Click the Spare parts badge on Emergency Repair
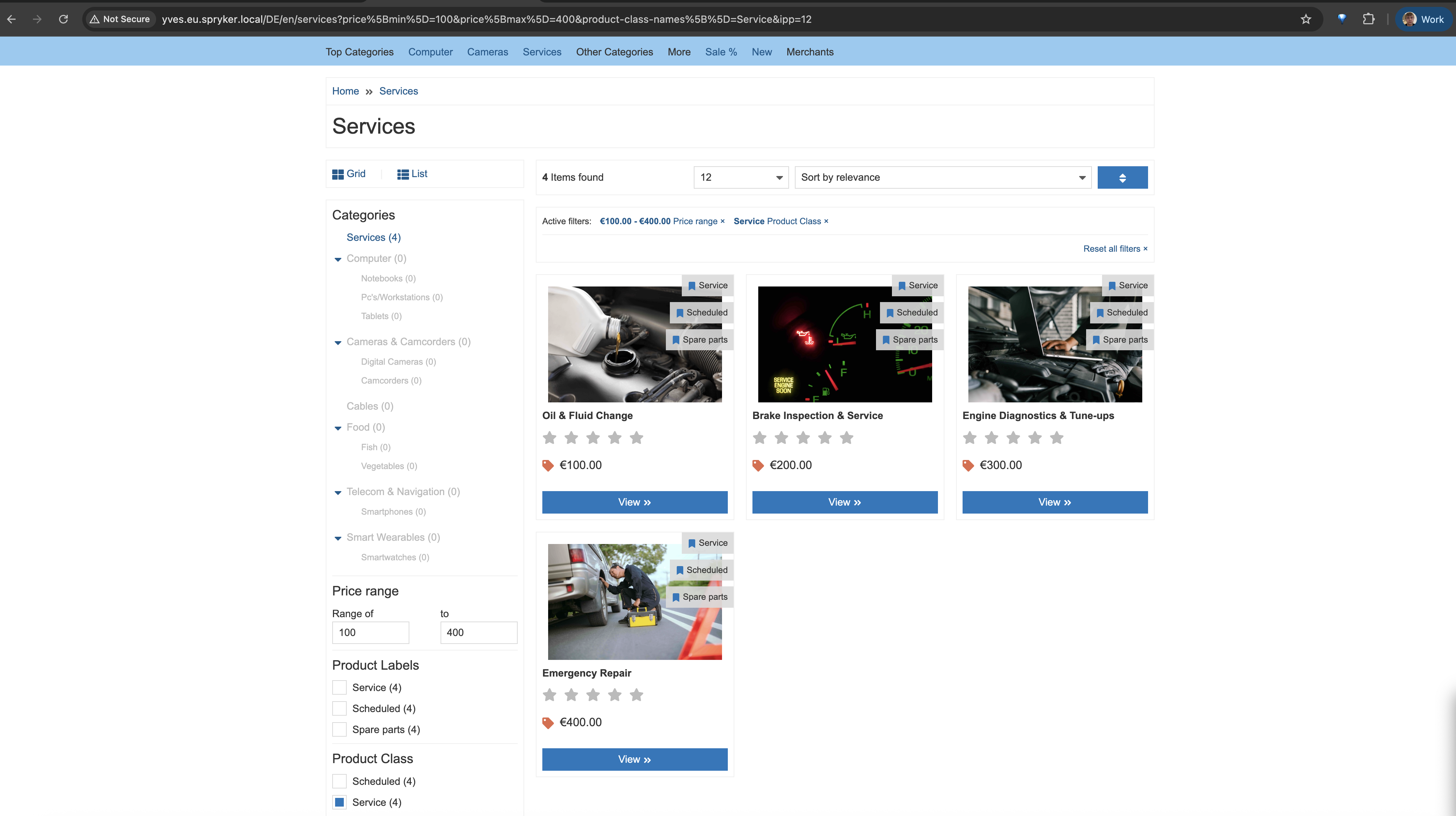Image resolution: width=1456 pixels, height=816 pixels. tap(699, 597)
